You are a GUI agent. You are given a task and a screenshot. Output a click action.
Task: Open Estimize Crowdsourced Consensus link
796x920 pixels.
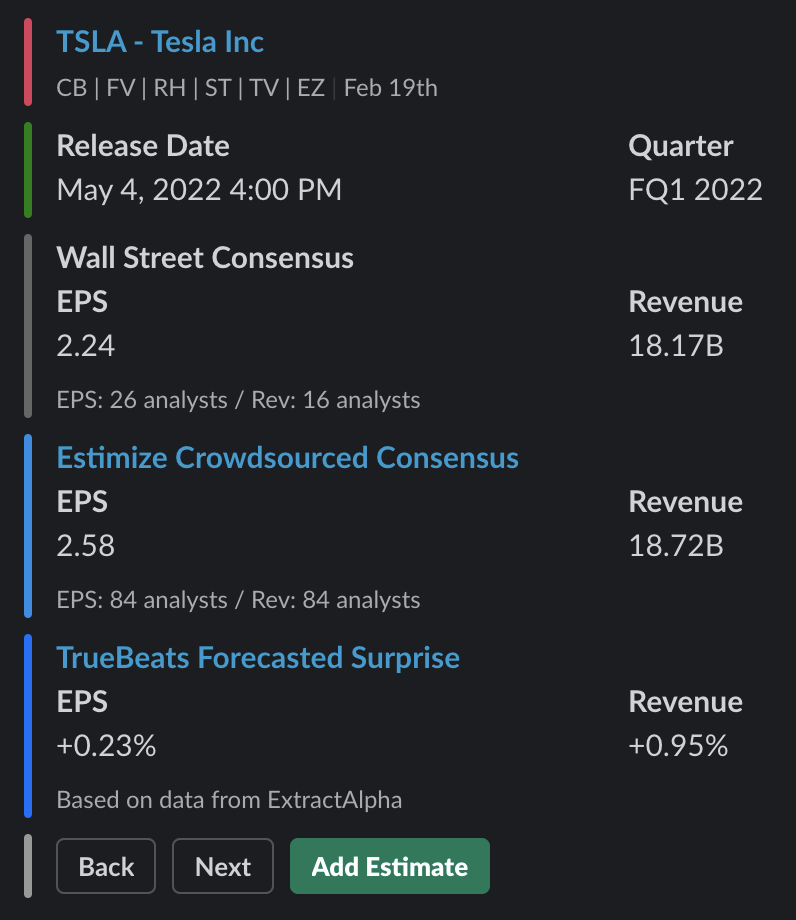[x=287, y=458]
